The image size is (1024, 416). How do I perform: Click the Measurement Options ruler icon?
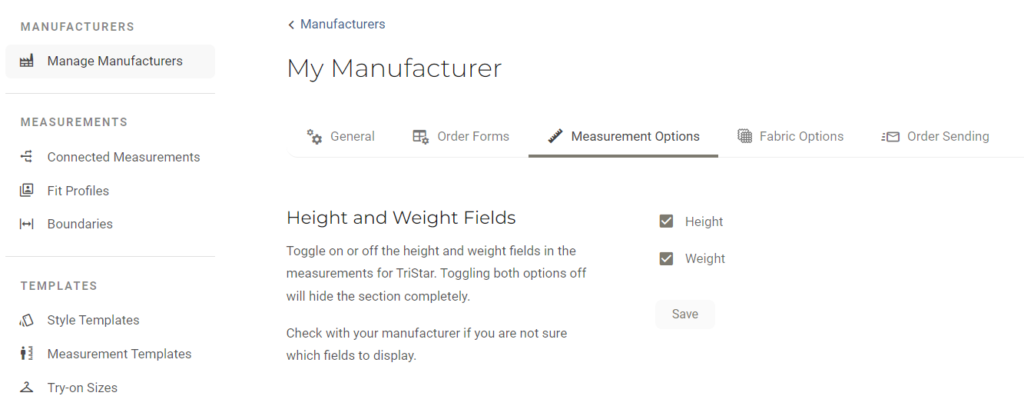click(x=555, y=136)
